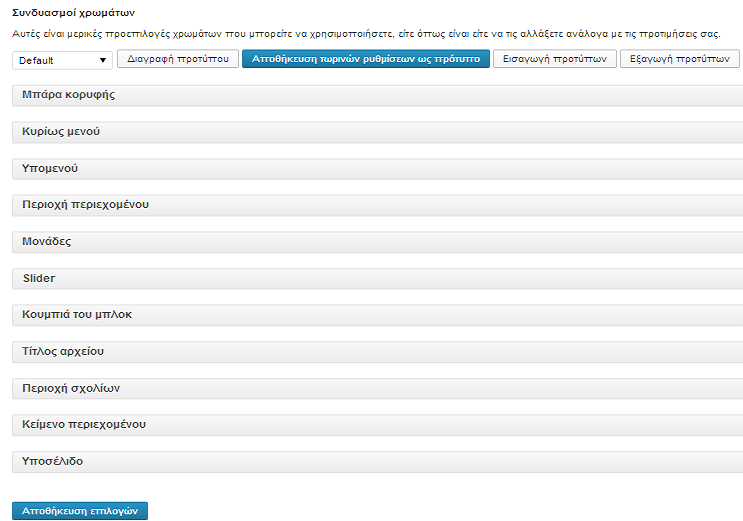Expand the Υπομενού section
The height and width of the screenshot is (521, 743).
378,169
